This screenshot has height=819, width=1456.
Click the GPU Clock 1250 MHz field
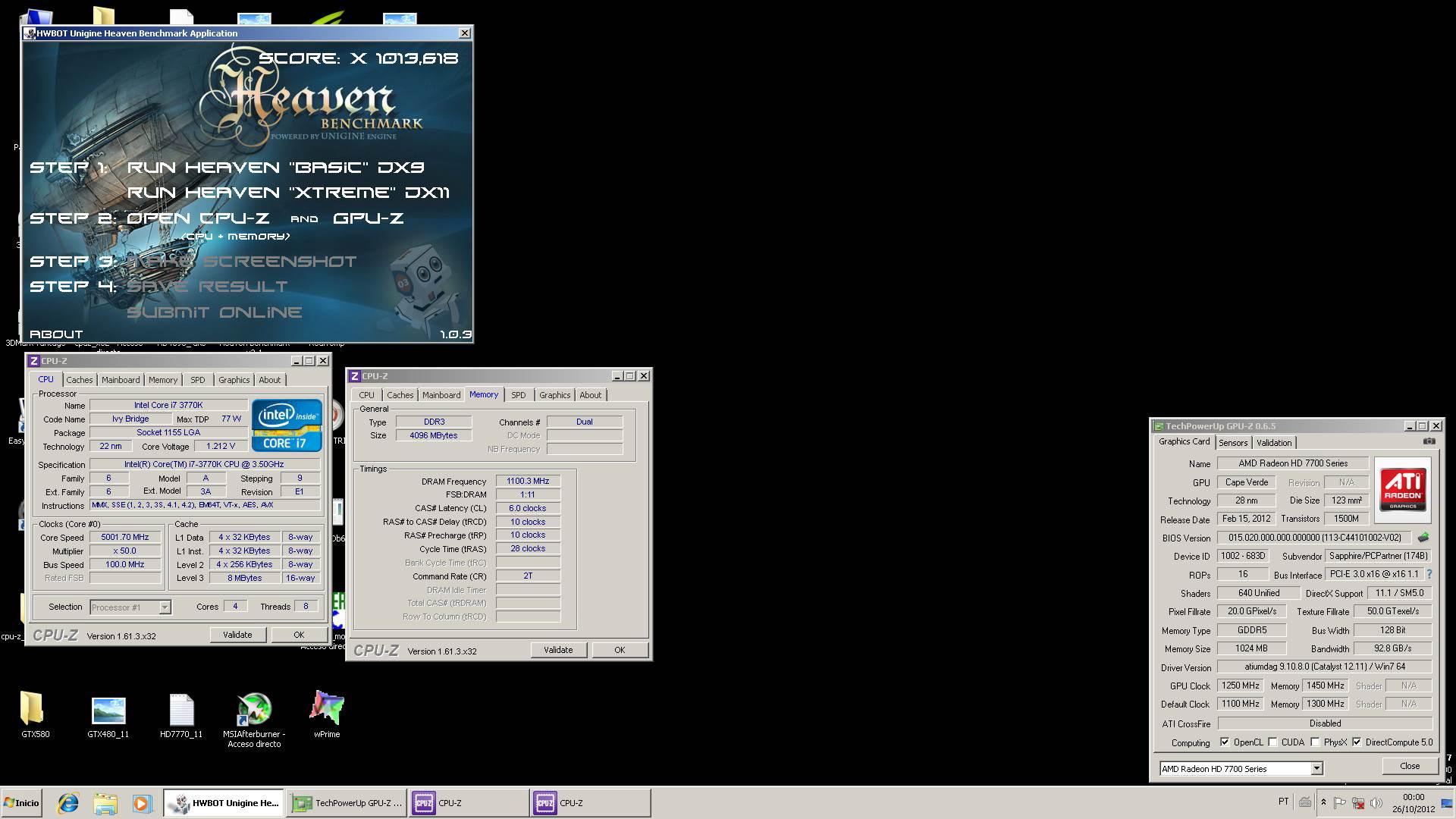1240,686
